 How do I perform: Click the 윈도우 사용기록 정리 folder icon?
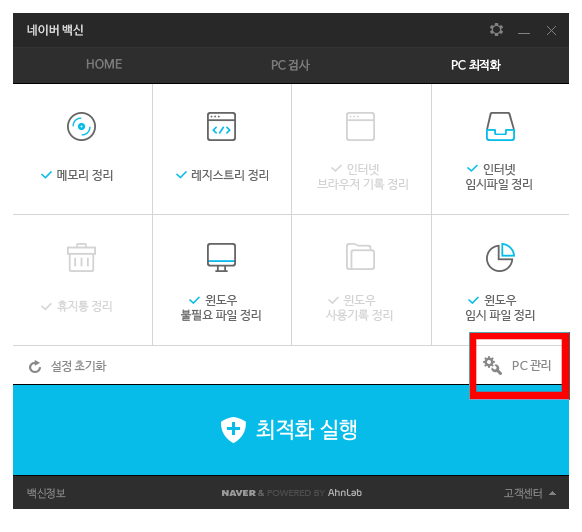tap(360, 257)
